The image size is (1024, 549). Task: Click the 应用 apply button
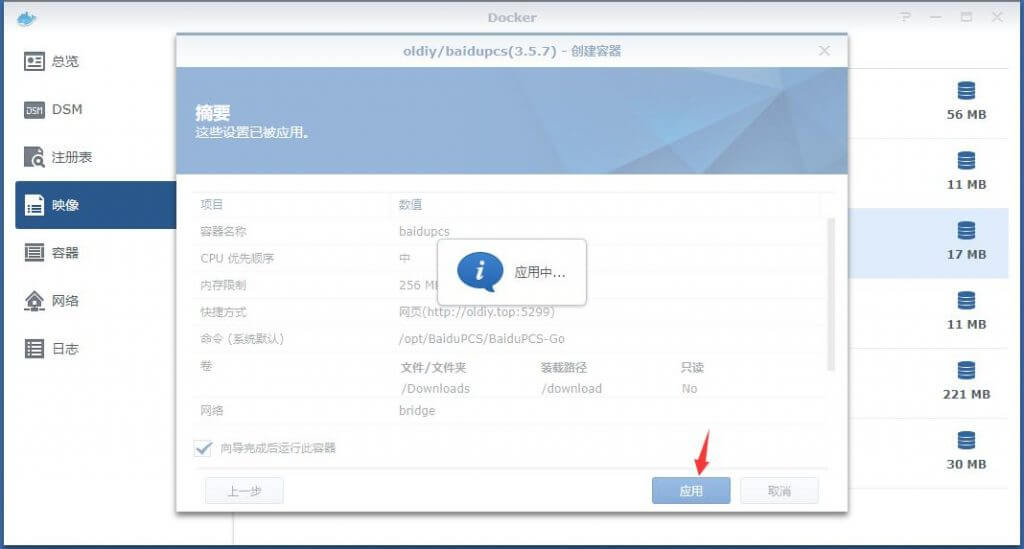pyautogui.click(x=691, y=491)
